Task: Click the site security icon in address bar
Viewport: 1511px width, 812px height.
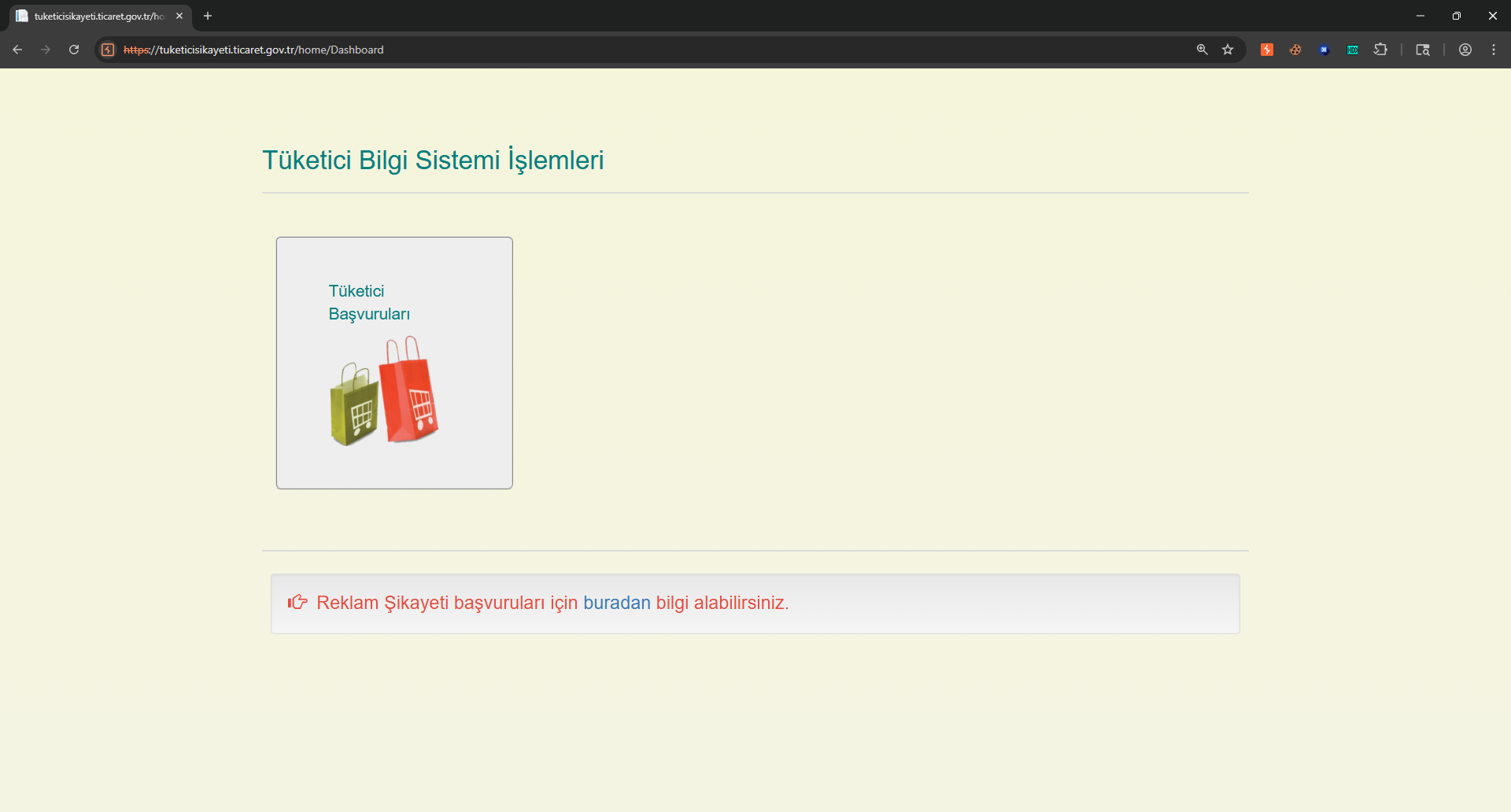Action: (x=109, y=50)
